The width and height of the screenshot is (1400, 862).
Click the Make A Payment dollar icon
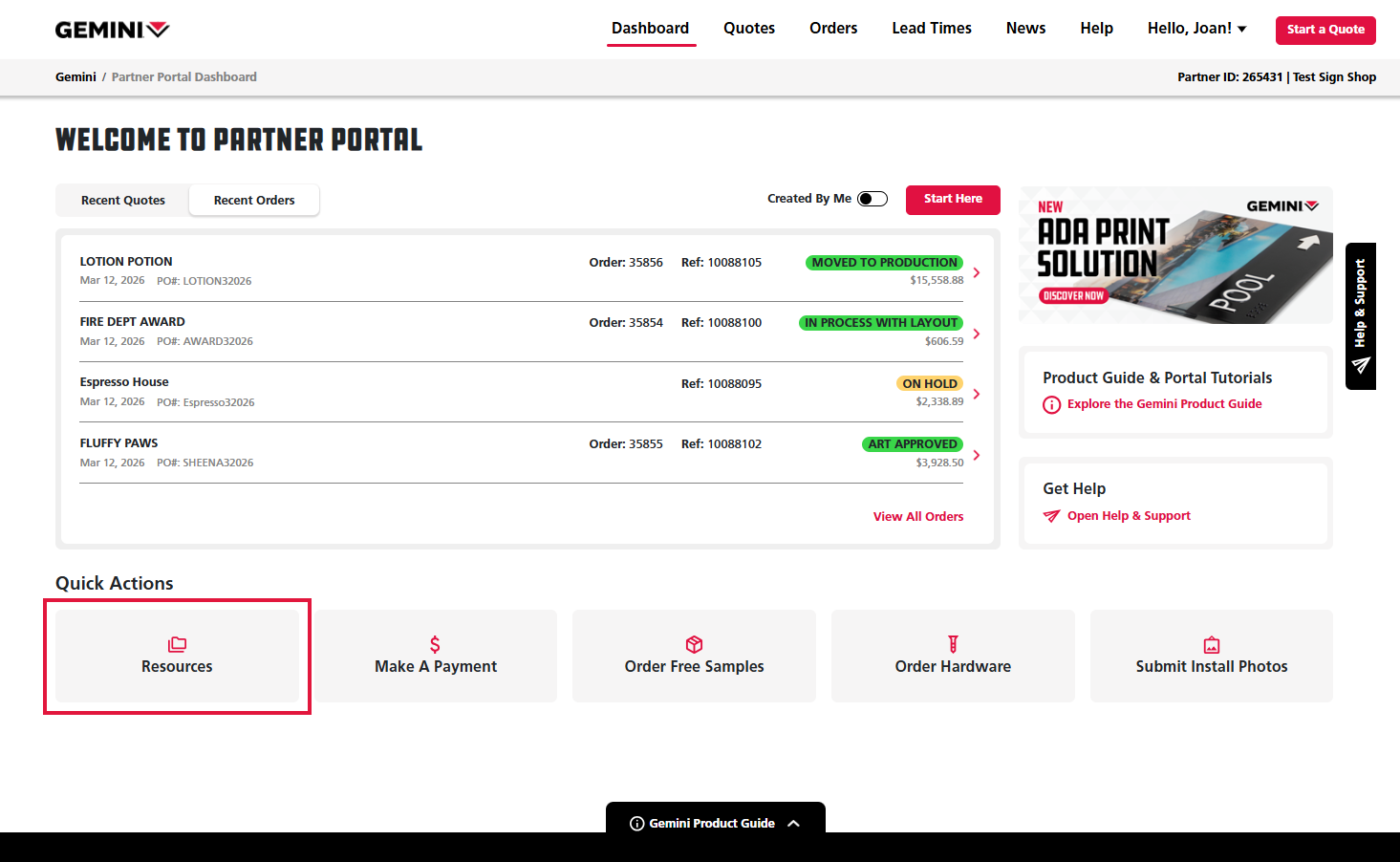pos(435,644)
